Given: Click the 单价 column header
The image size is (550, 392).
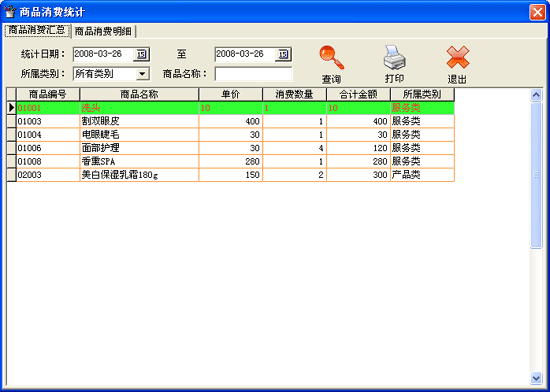Looking at the screenshot, I should pos(231,94).
